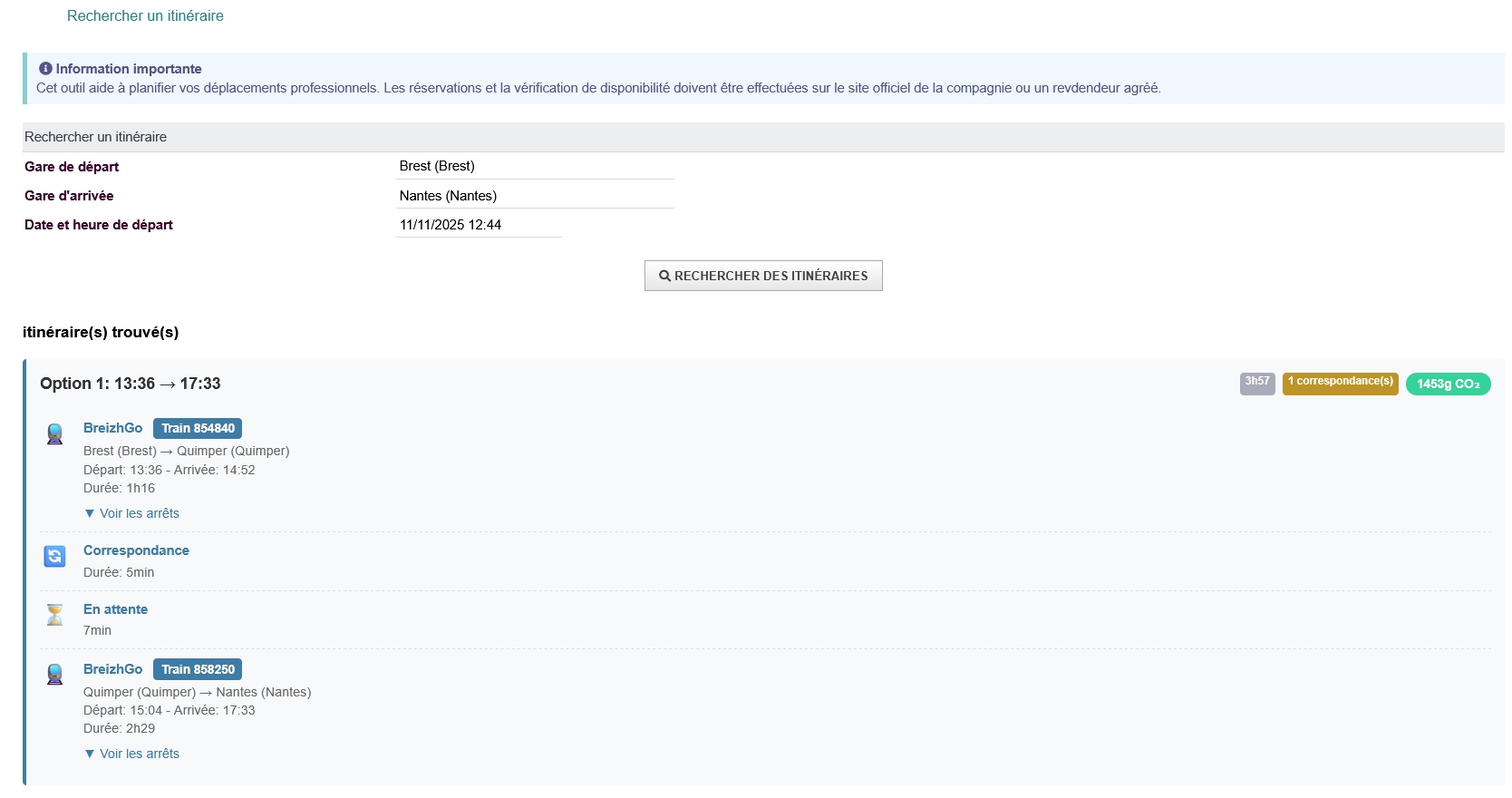The height and width of the screenshot is (798, 1512).
Task: Click the Durée: 5min correspondence text
Action: point(119,572)
